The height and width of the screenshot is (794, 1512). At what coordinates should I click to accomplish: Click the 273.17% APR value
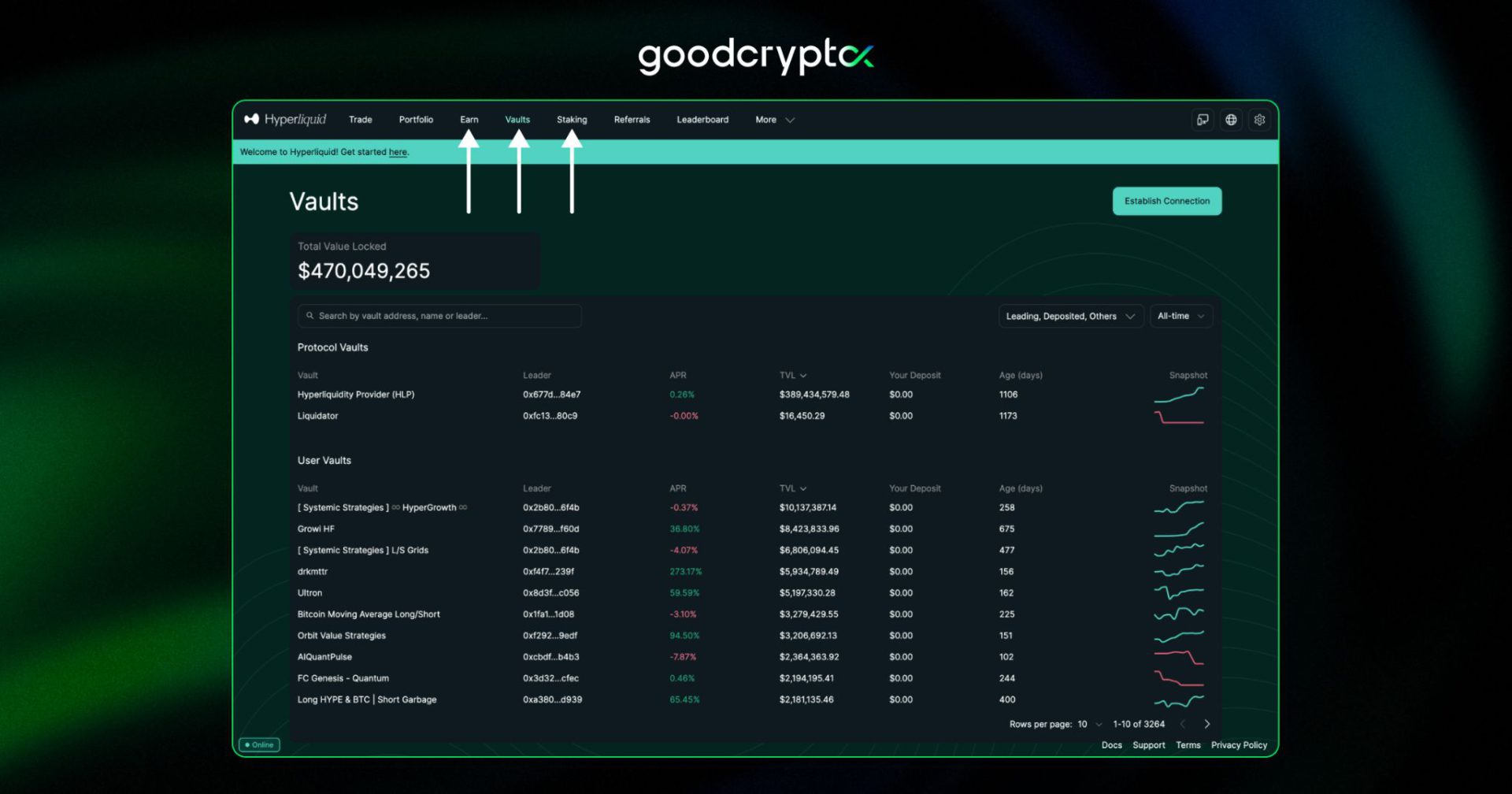pos(686,572)
